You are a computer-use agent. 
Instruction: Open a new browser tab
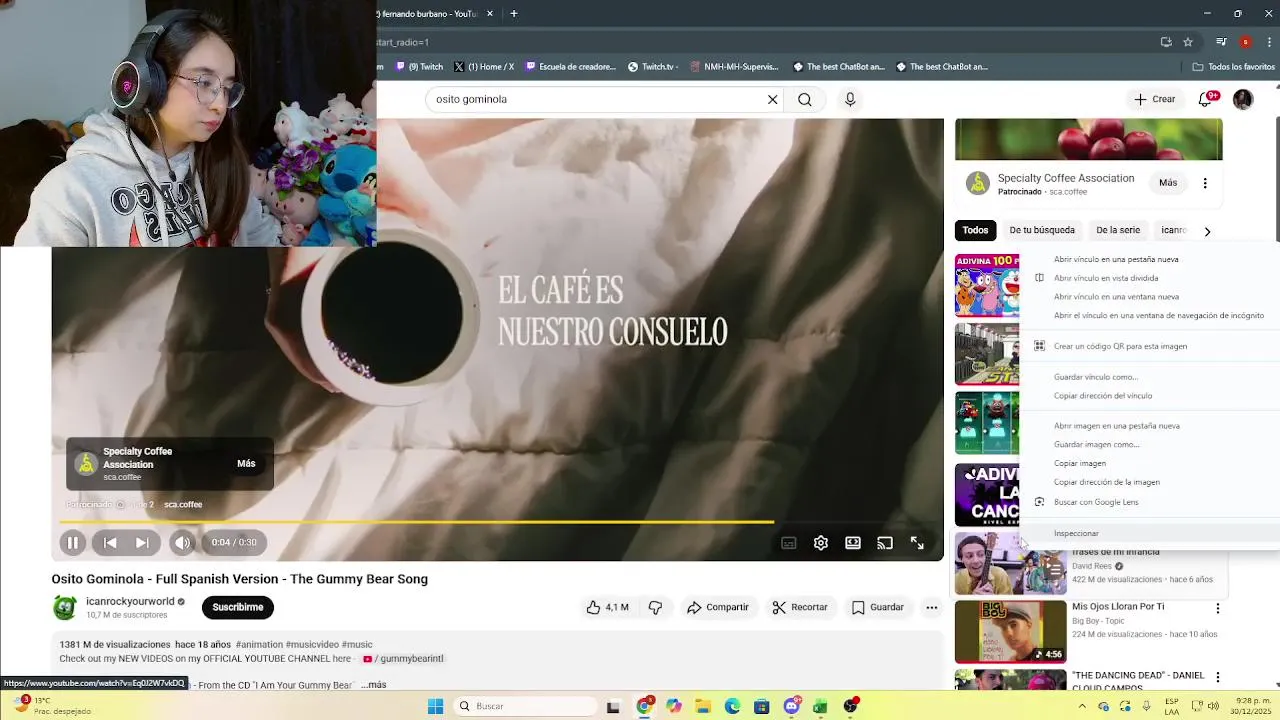coord(514,14)
